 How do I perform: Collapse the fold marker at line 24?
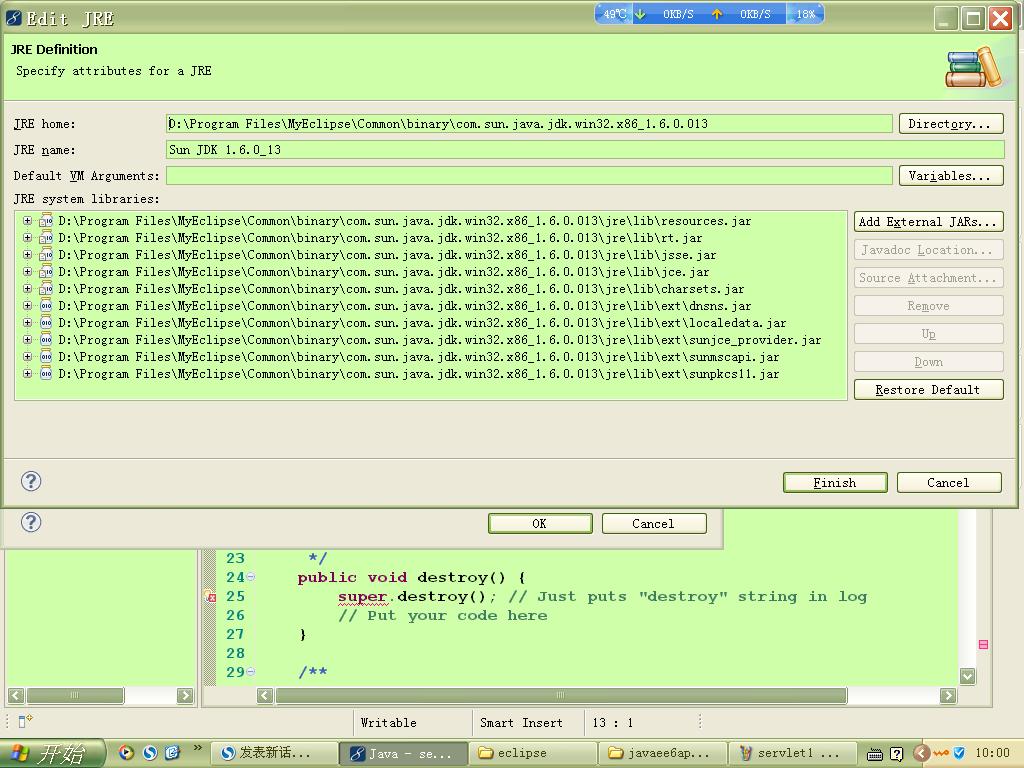click(x=251, y=577)
